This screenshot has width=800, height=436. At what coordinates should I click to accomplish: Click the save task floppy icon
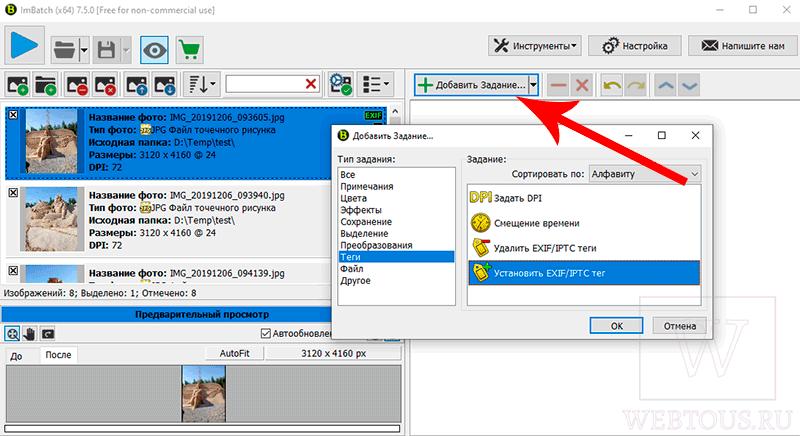106,49
